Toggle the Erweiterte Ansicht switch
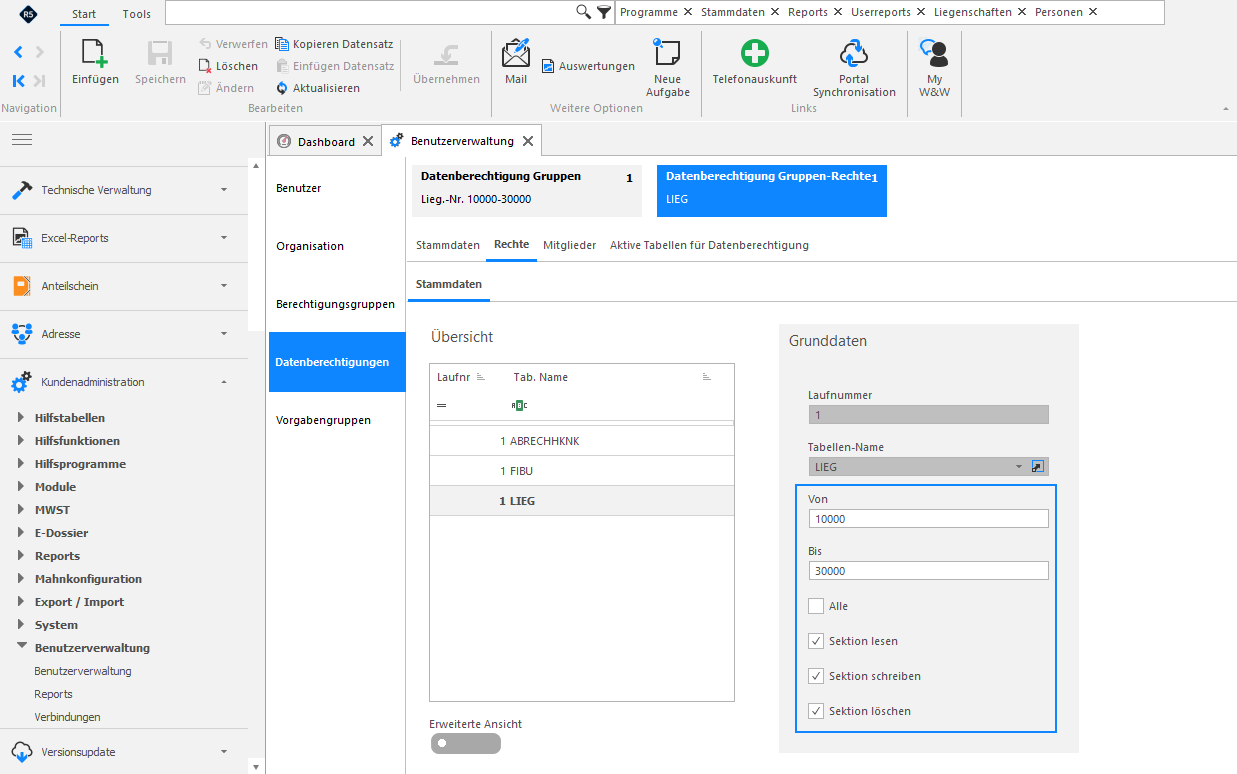Viewport: 1237px width, 774px height. click(465, 743)
